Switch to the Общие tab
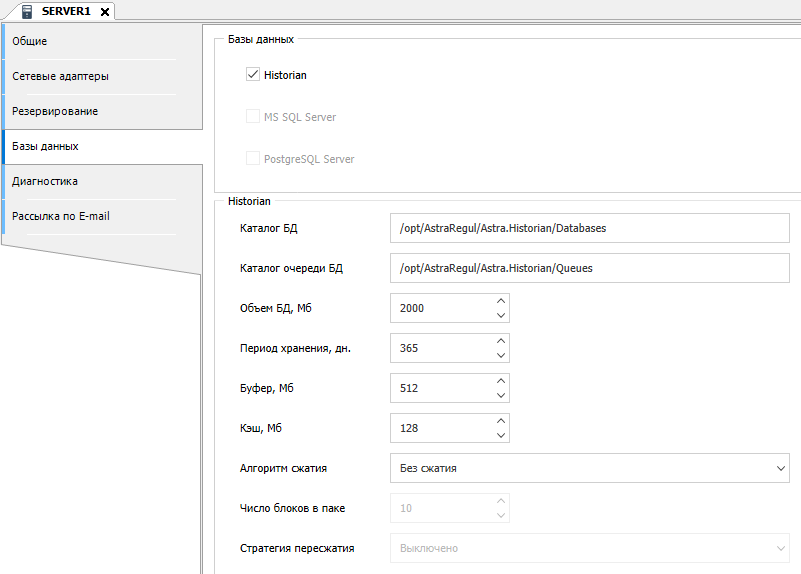This screenshot has width=801, height=574. tap(30, 41)
